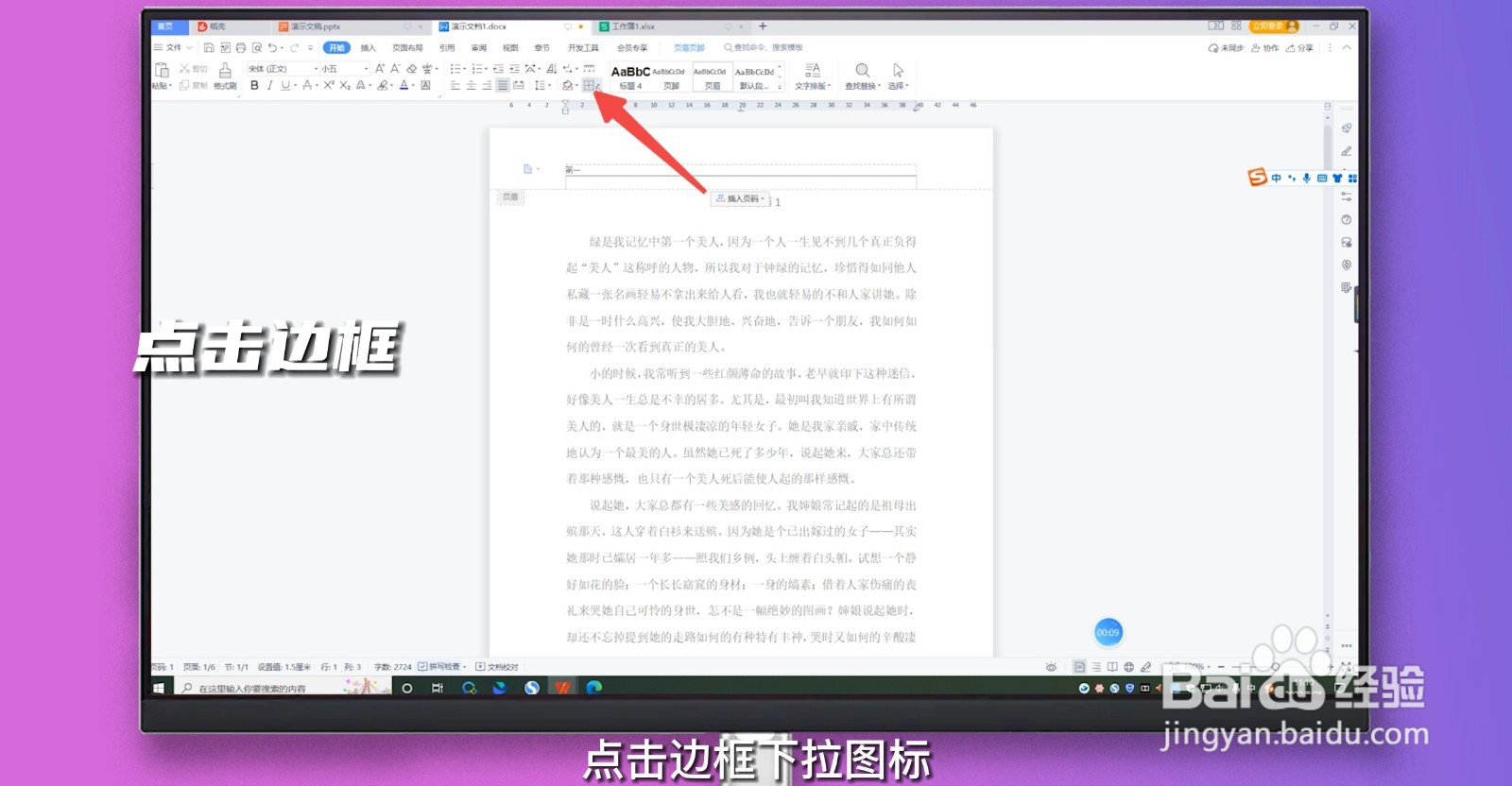Open the bullet list dropdown
This screenshot has width=1512, height=786.
click(464, 69)
